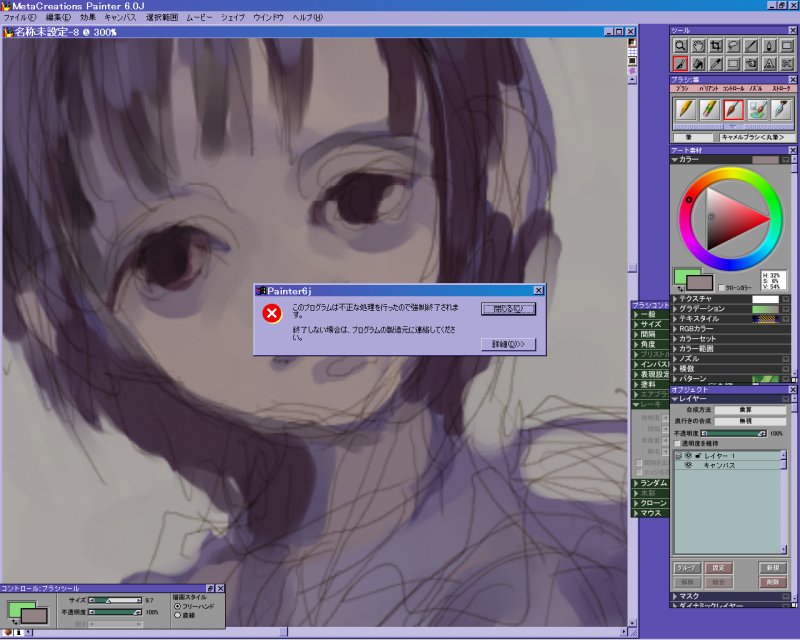Select the Rectangular Selection marquee tool
The width and height of the screenshot is (800, 640).
734,64
